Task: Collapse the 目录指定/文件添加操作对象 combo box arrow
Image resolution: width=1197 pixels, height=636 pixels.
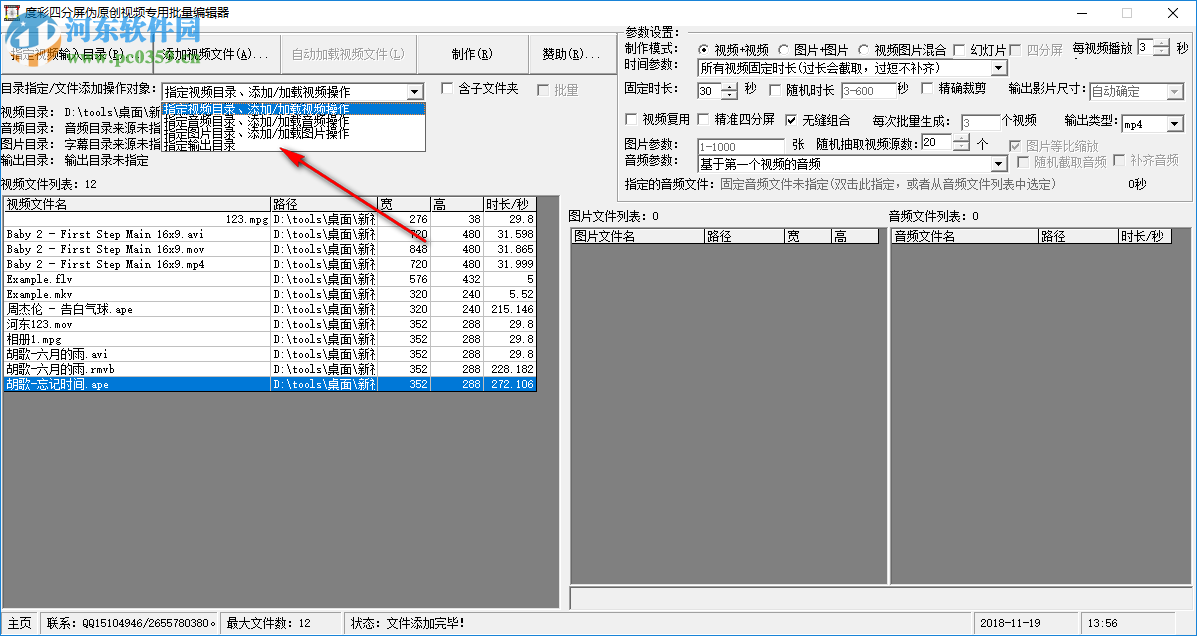Action: click(x=415, y=92)
